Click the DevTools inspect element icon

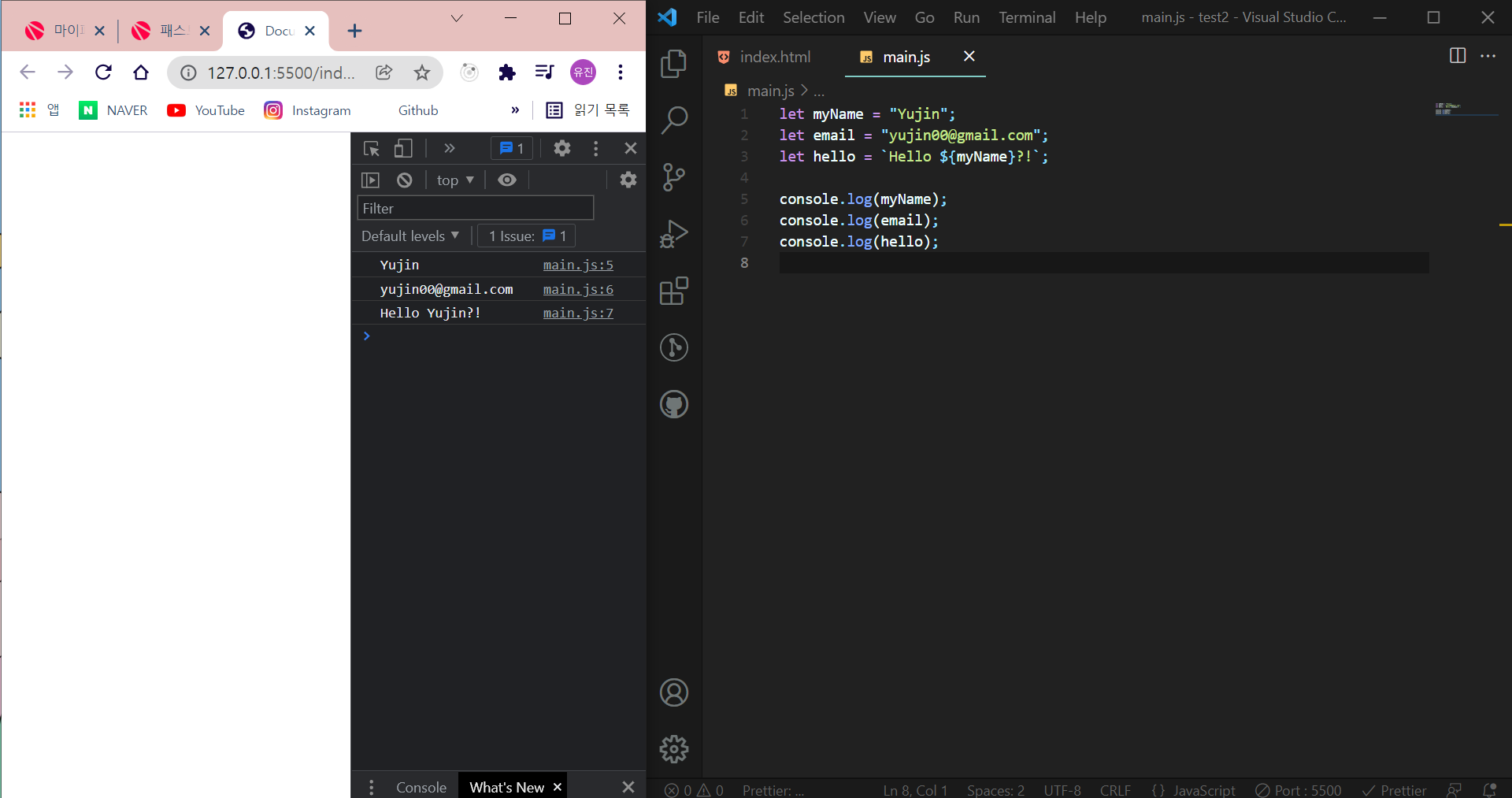[372, 148]
